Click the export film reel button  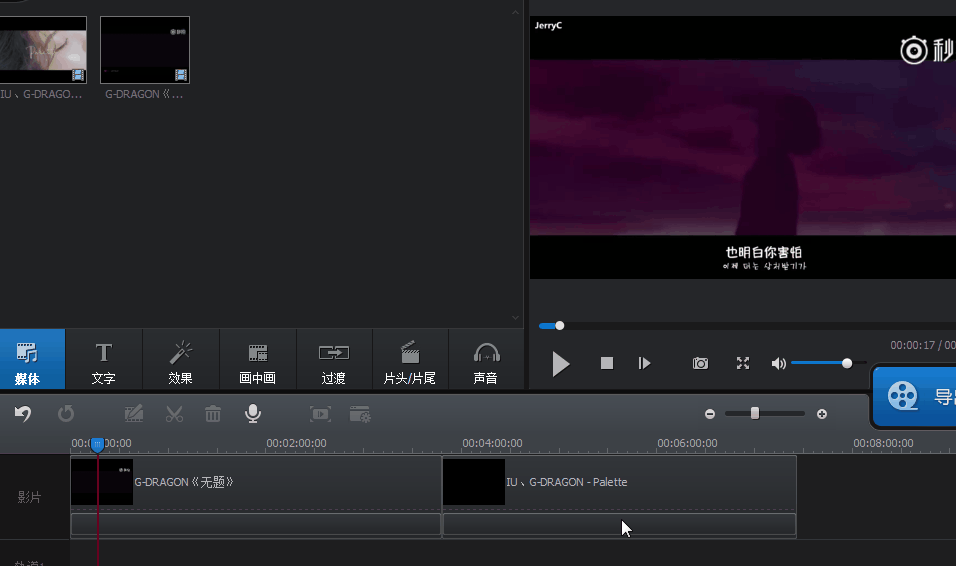coord(915,396)
